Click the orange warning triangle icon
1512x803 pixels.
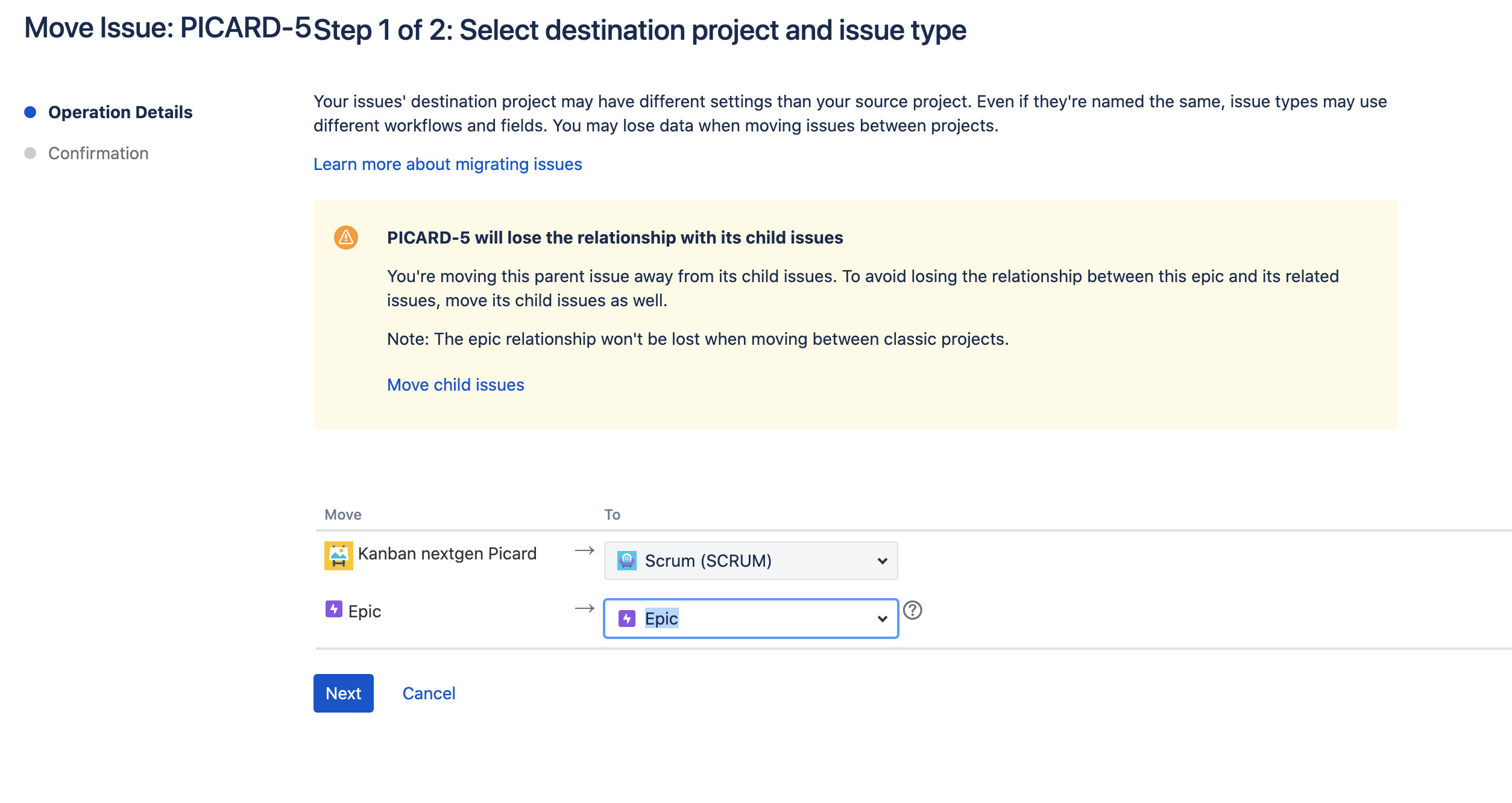tap(346, 238)
